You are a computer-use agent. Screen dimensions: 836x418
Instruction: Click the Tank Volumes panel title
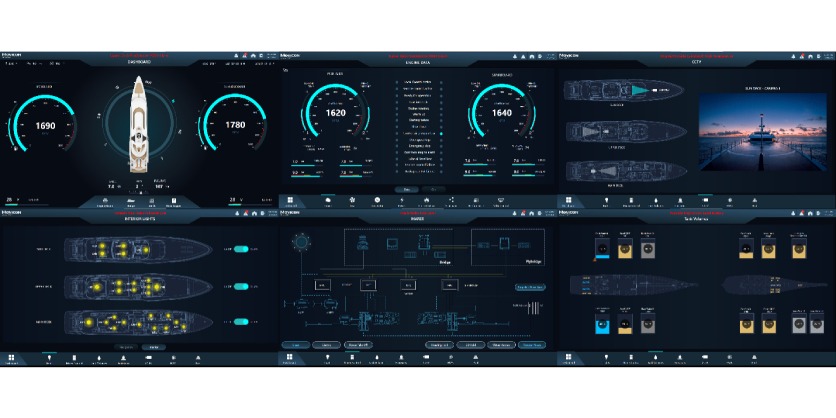[x=696, y=219]
